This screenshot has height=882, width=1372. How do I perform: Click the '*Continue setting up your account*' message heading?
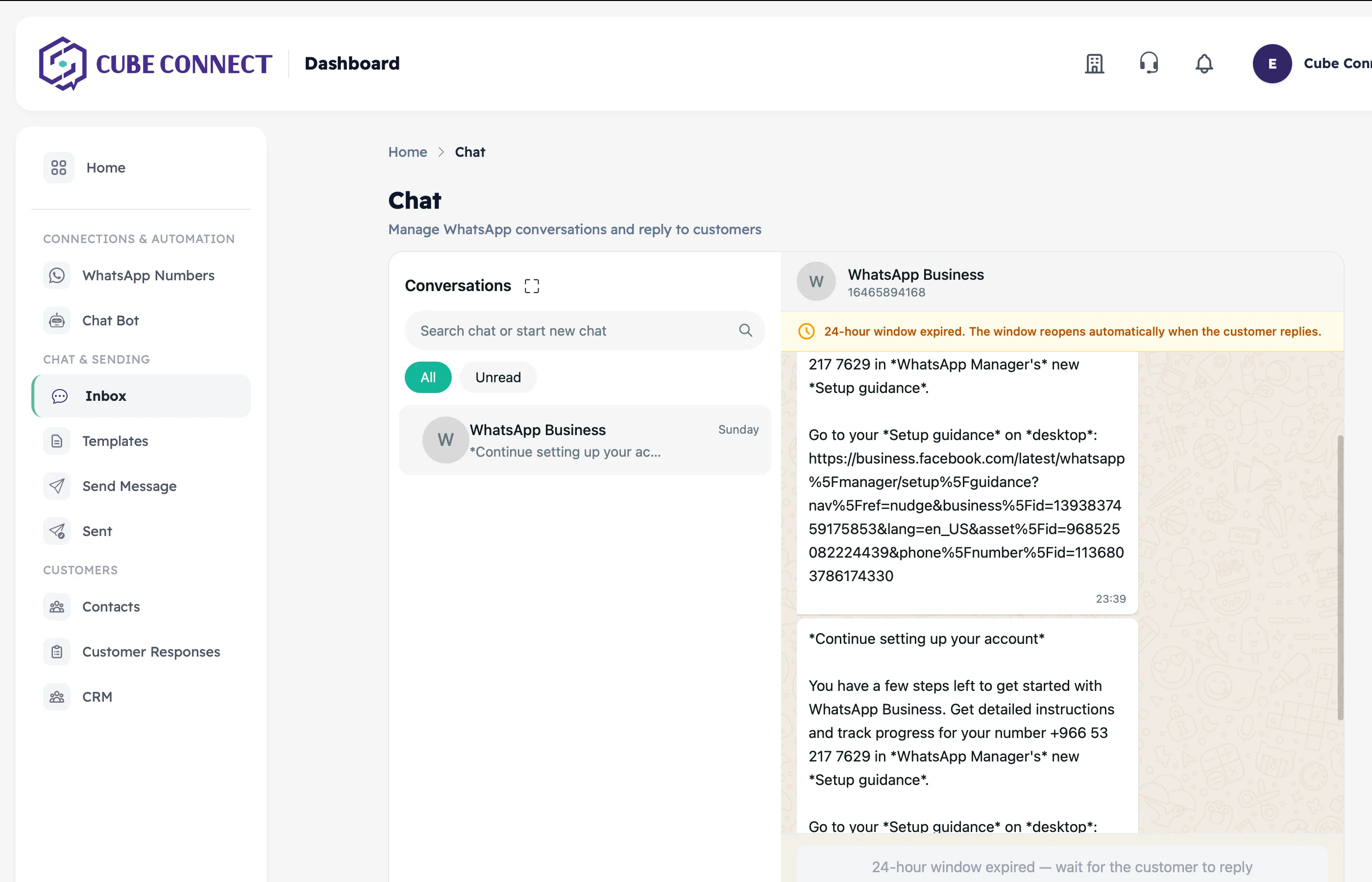[x=927, y=639]
